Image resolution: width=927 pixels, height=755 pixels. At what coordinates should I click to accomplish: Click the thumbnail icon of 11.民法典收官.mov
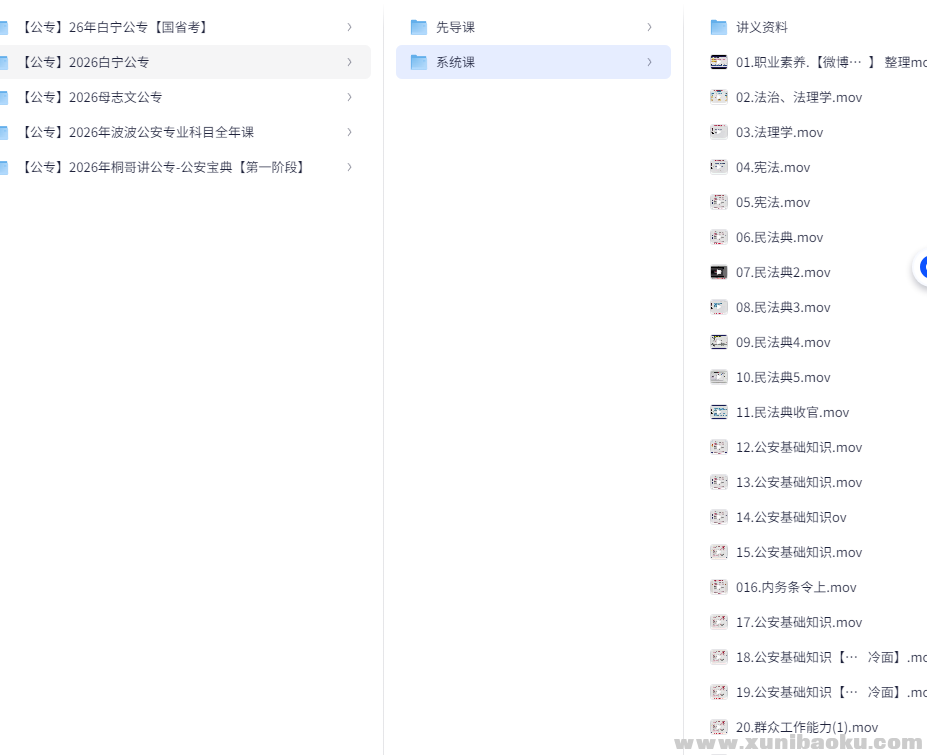point(718,412)
